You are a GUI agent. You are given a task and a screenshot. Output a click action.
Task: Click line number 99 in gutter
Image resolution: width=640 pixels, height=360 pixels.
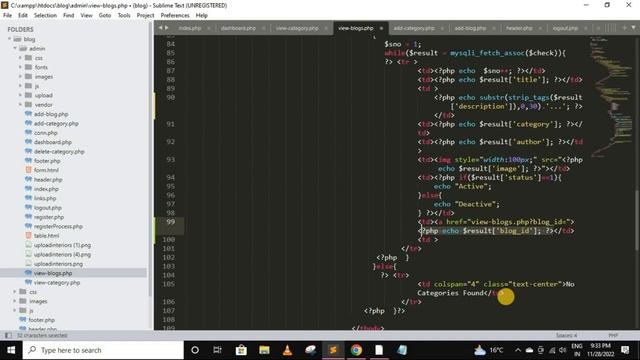point(170,222)
